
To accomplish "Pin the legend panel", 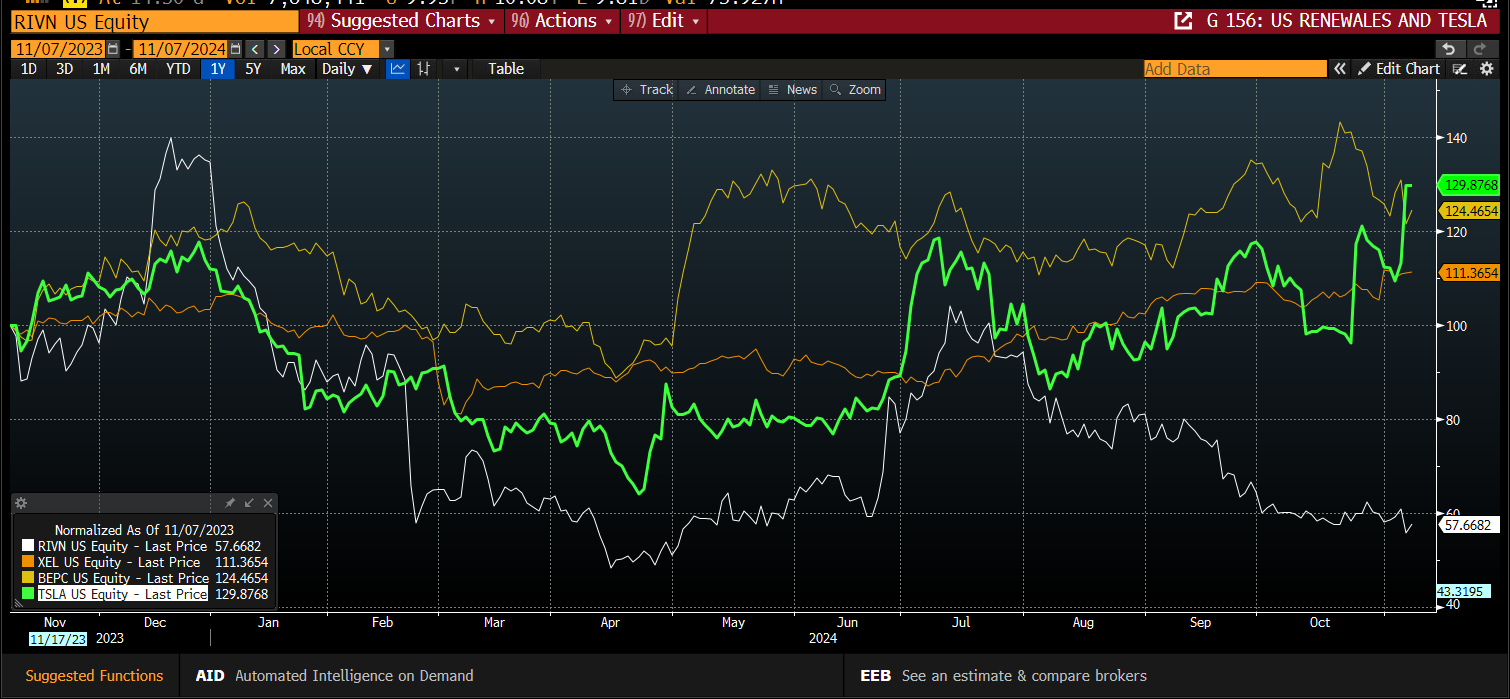I will 230,503.
